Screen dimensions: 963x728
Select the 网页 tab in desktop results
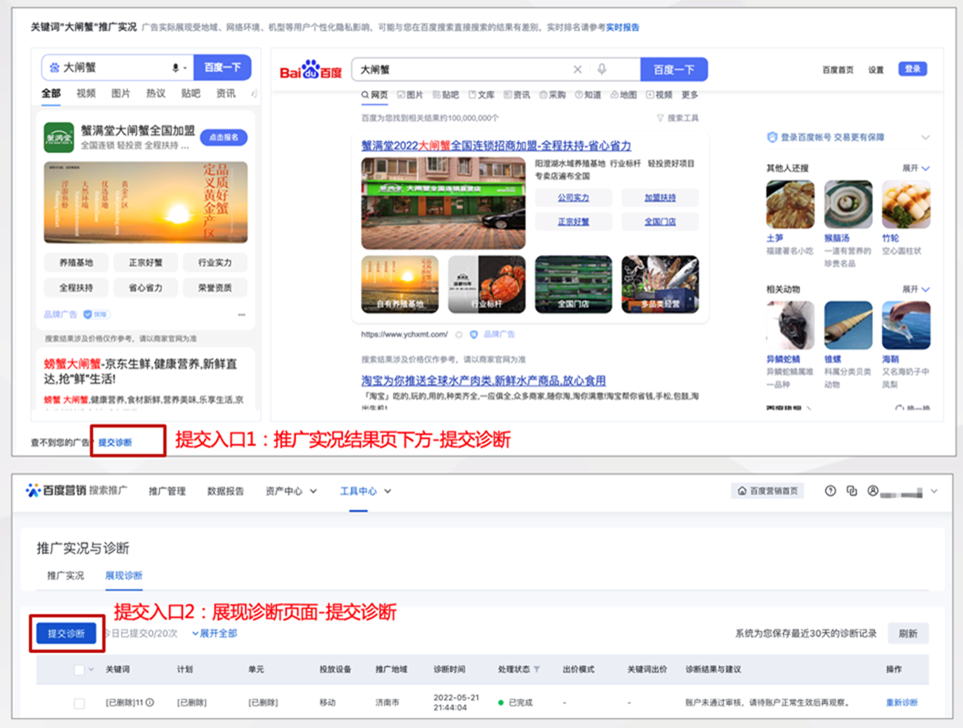pos(375,95)
